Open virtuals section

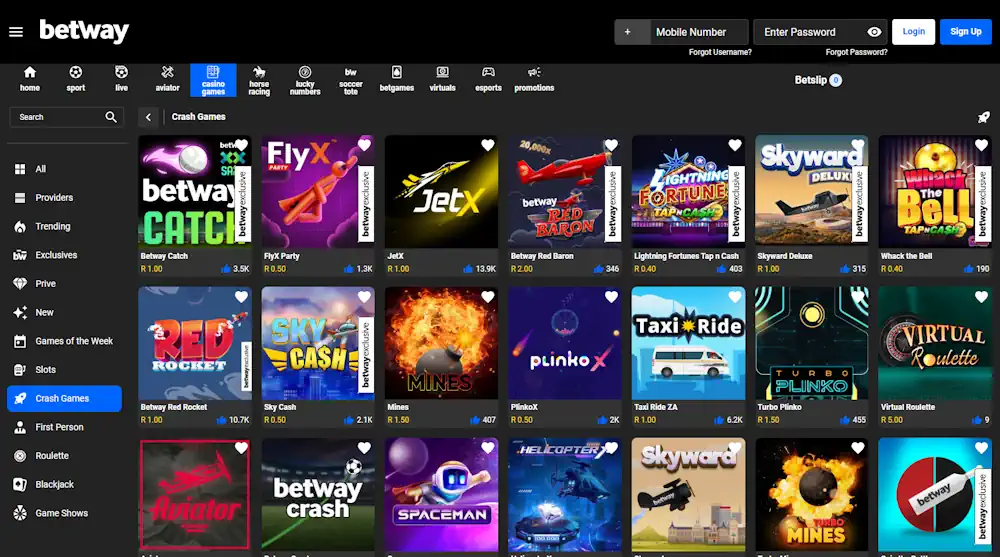tap(442, 79)
